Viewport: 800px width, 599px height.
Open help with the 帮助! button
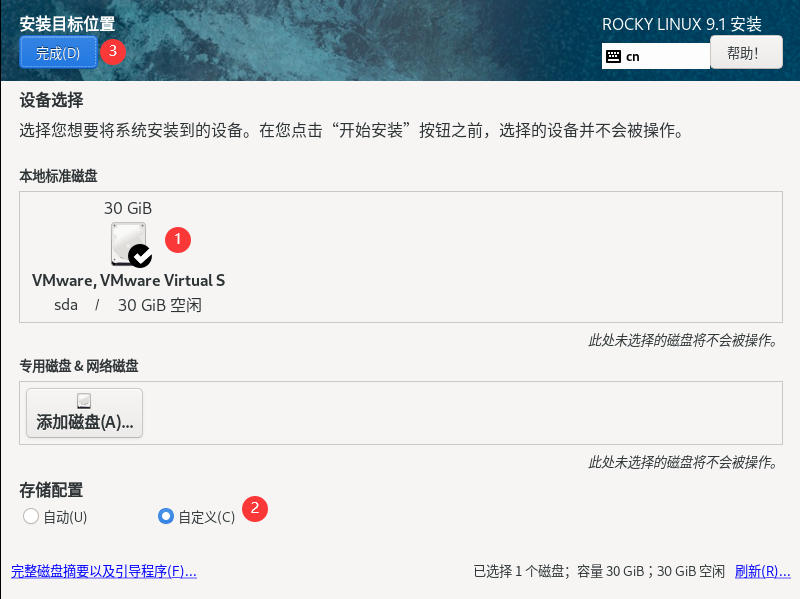(x=746, y=53)
